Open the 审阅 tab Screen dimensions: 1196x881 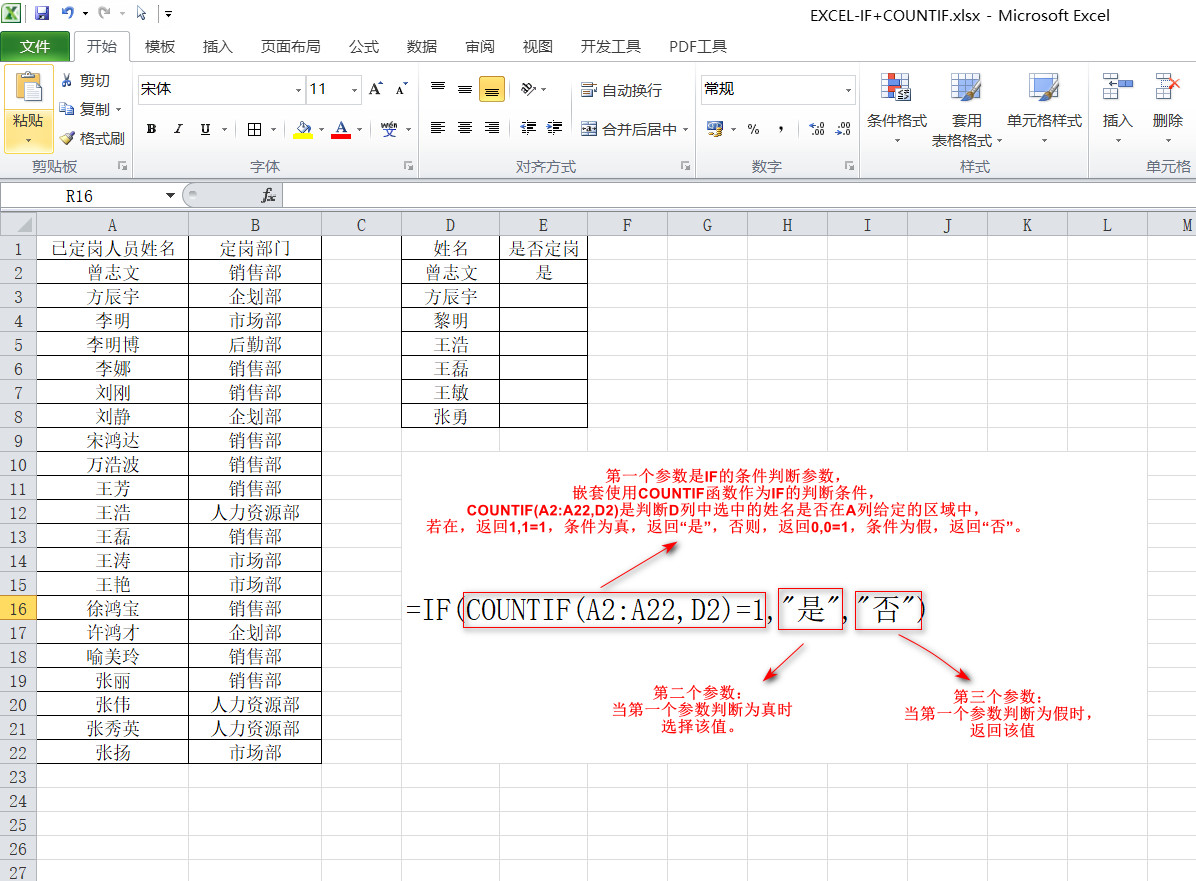480,47
